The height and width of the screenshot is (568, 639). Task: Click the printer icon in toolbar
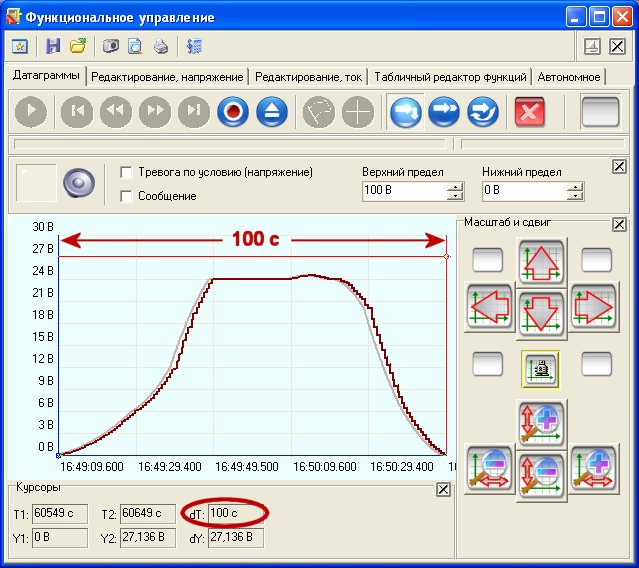click(x=160, y=46)
